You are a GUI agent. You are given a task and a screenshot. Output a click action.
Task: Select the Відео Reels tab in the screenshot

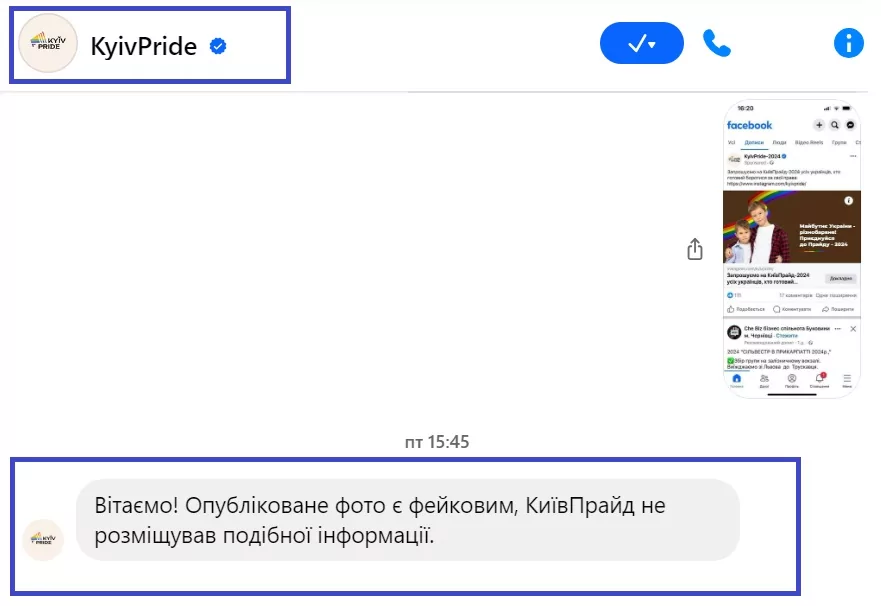pyautogui.click(x=808, y=143)
